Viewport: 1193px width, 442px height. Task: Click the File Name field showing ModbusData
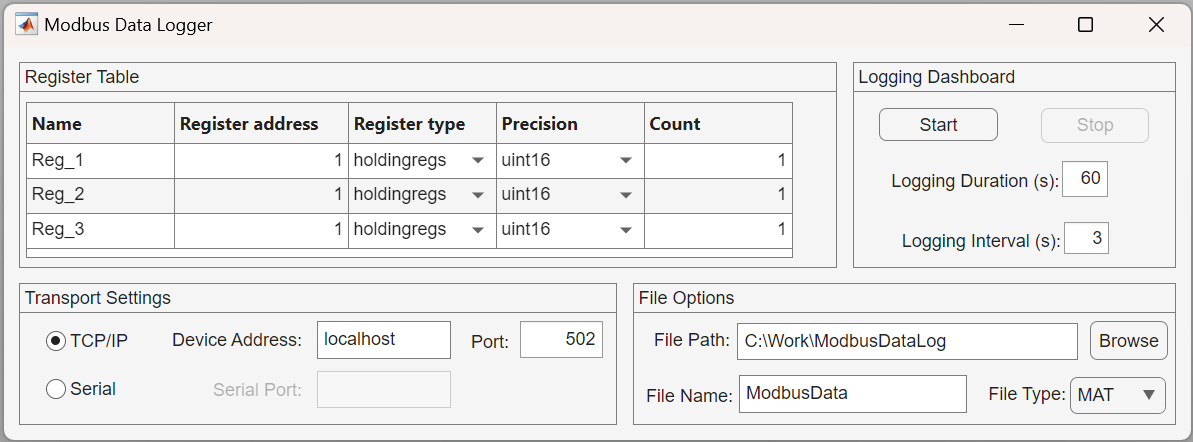pyautogui.click(x=852, y=394)
